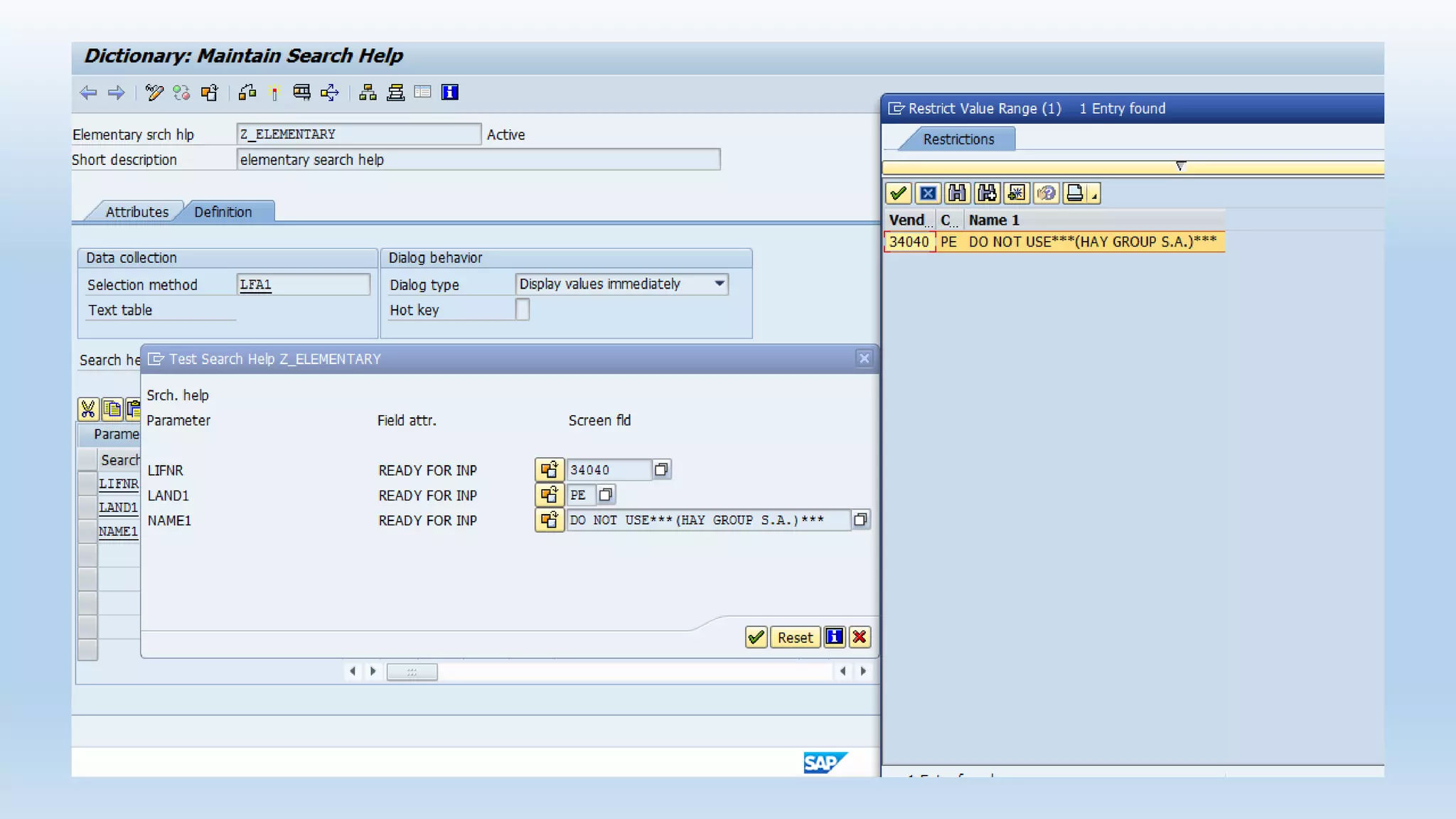1456x819 pixels.
Task: Click the Find Next binoculars-plus icon
Action: click(x=987, y=193)
